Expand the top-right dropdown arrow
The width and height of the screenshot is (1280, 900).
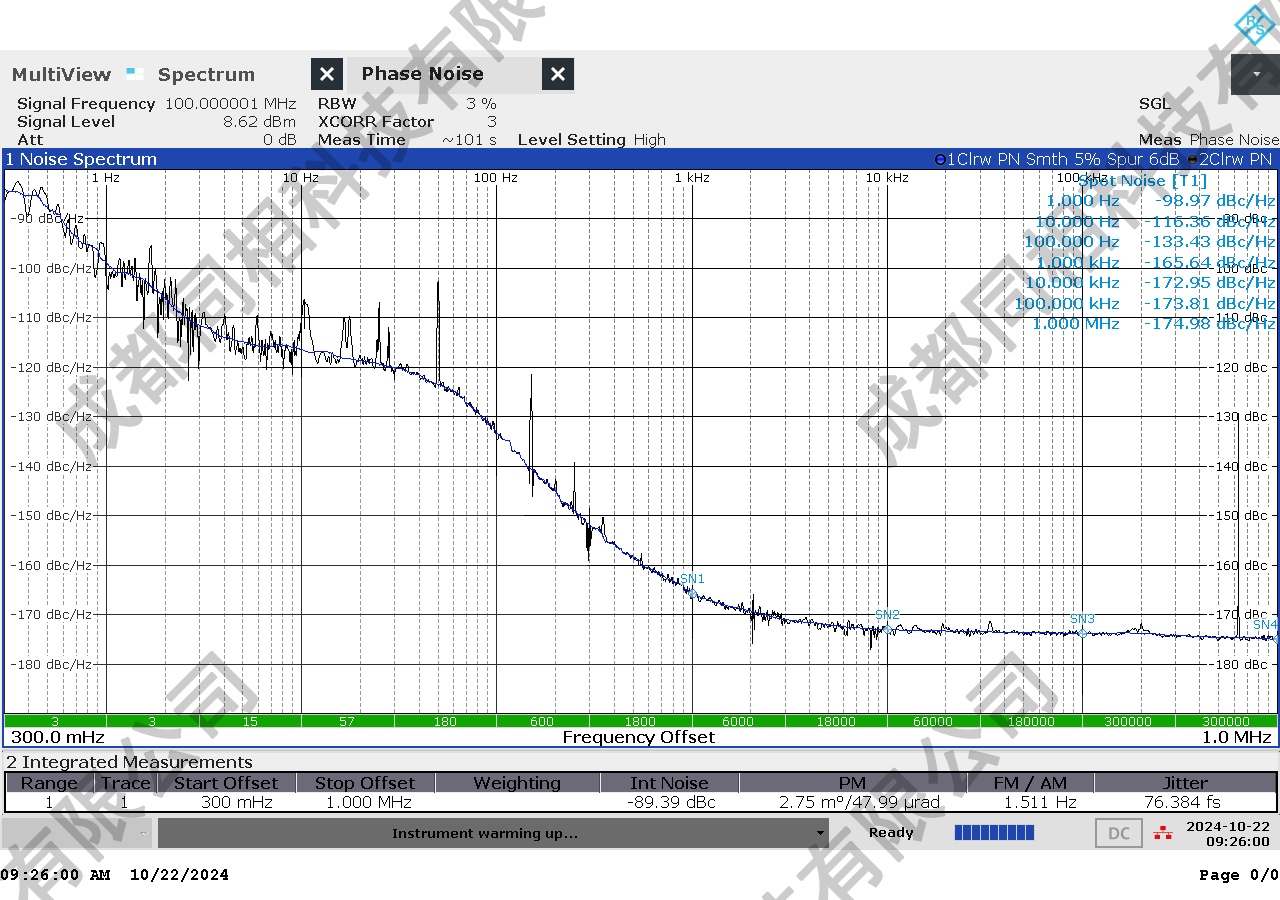[1255, 74]
